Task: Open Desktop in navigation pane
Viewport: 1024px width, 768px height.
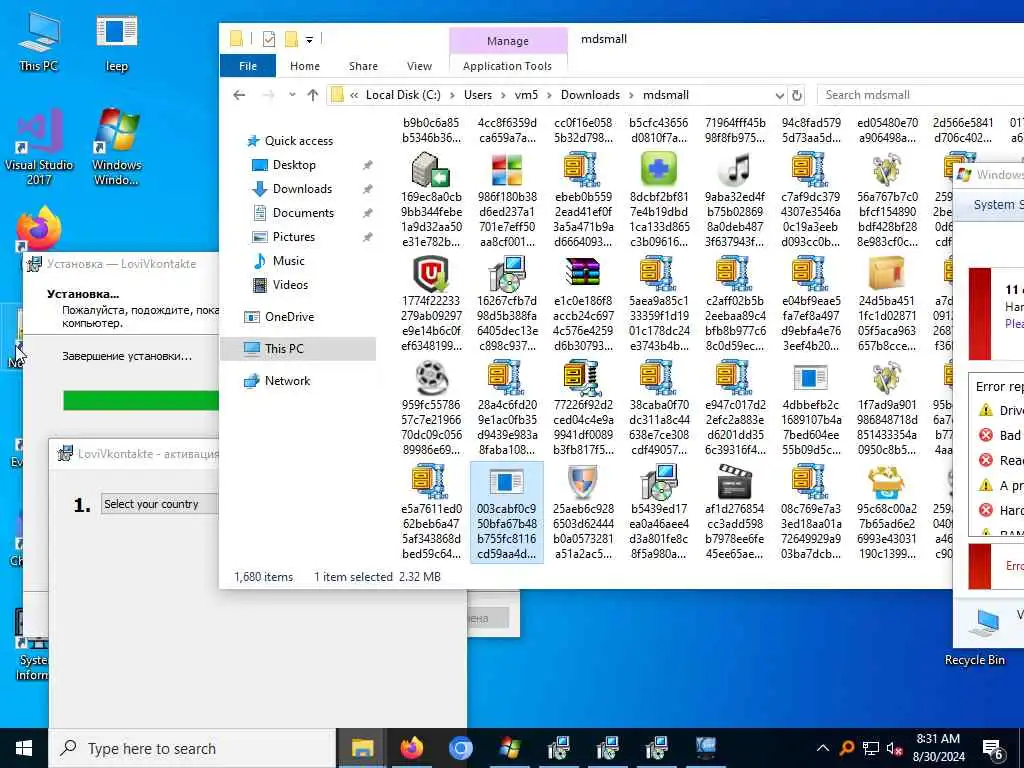Action: (294, 165)
